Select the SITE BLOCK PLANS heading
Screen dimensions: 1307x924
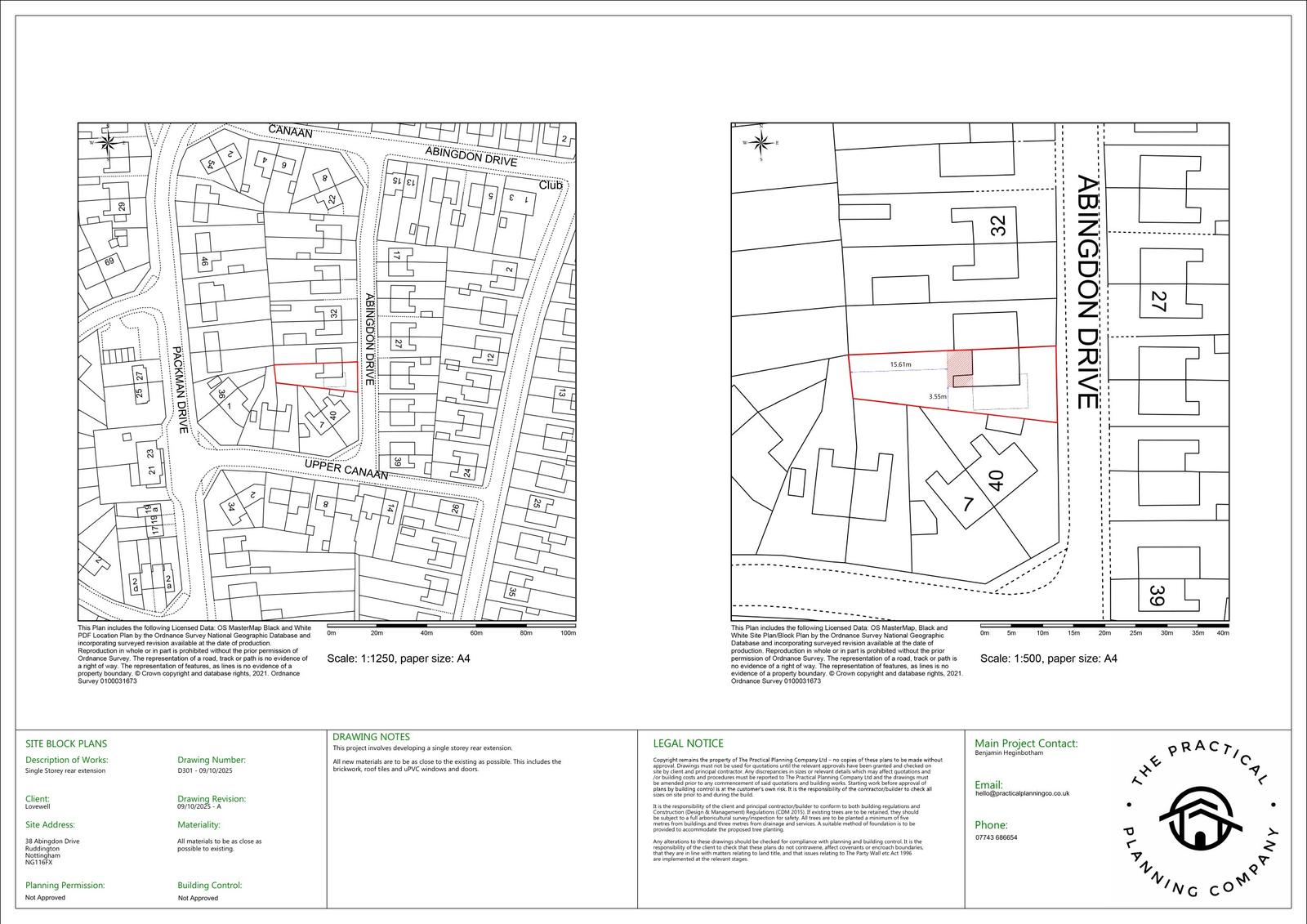[66, 743]
